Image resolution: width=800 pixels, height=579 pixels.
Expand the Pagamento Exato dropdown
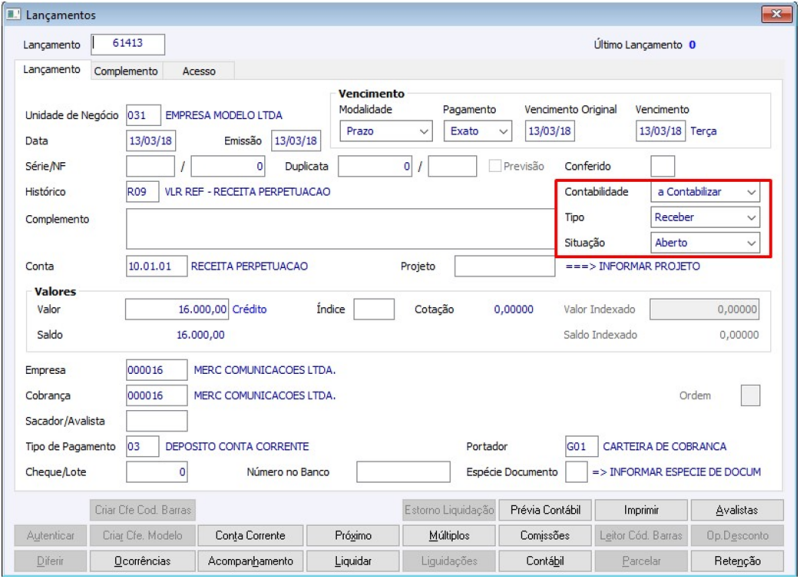click(477, 131)
